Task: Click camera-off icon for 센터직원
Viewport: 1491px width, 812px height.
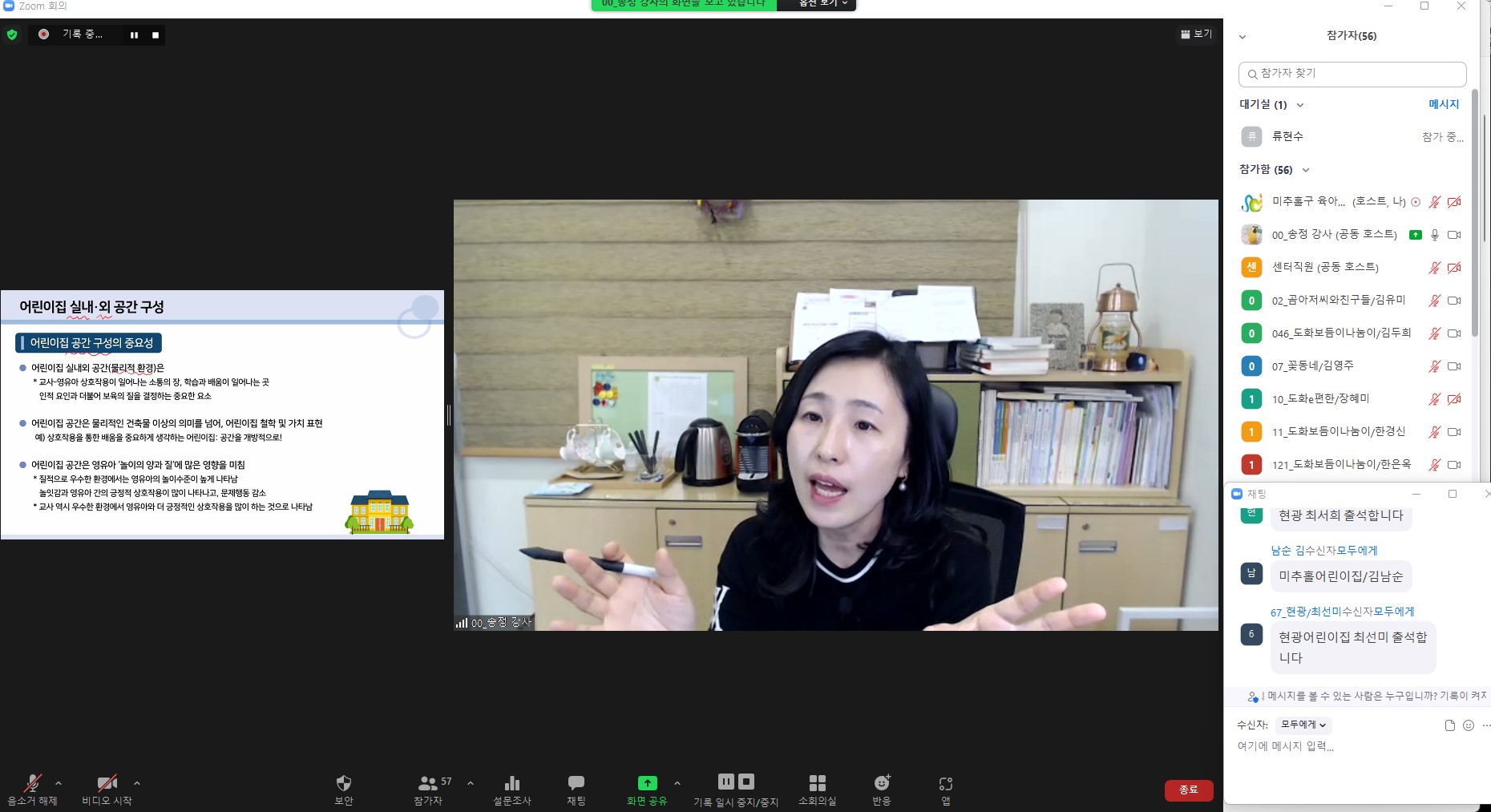Action: point(1454,268)
